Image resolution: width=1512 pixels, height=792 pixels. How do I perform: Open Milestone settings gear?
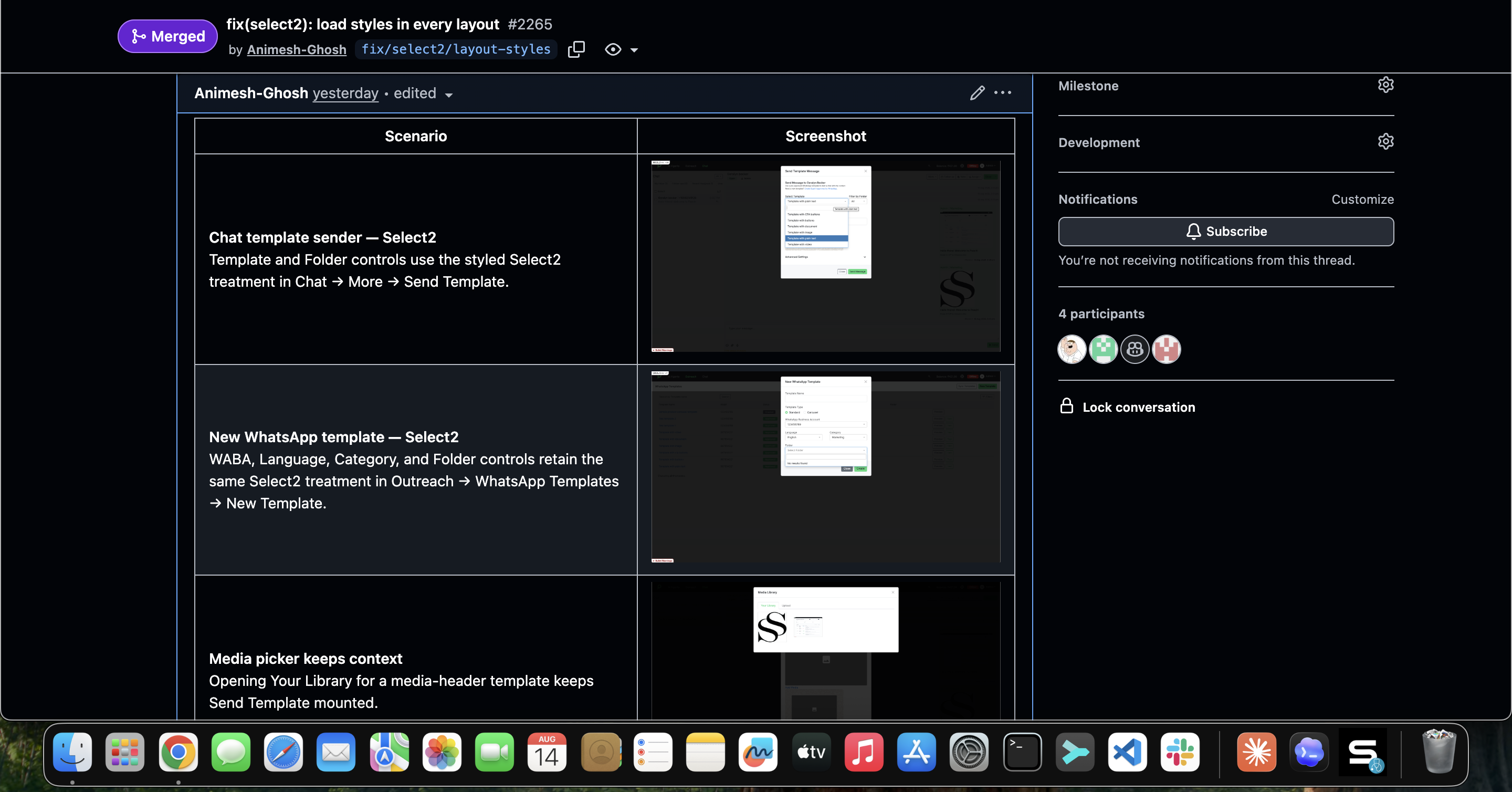point(1385,85)
